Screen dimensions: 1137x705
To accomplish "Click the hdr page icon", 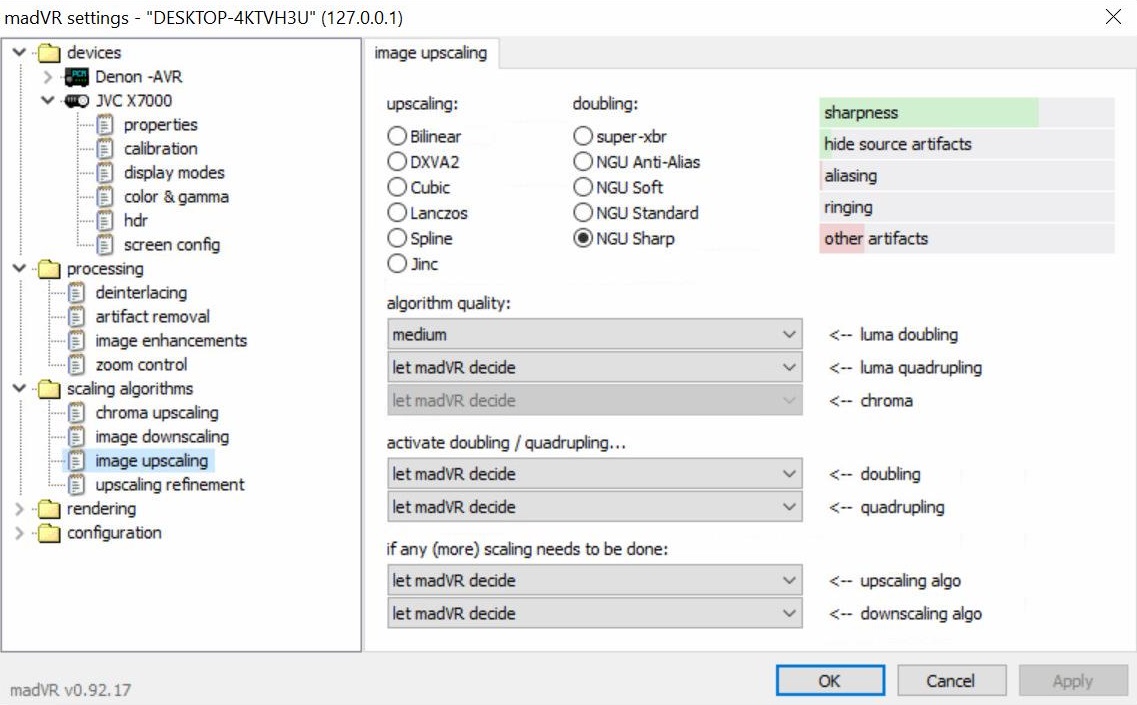I will [105, 220].
